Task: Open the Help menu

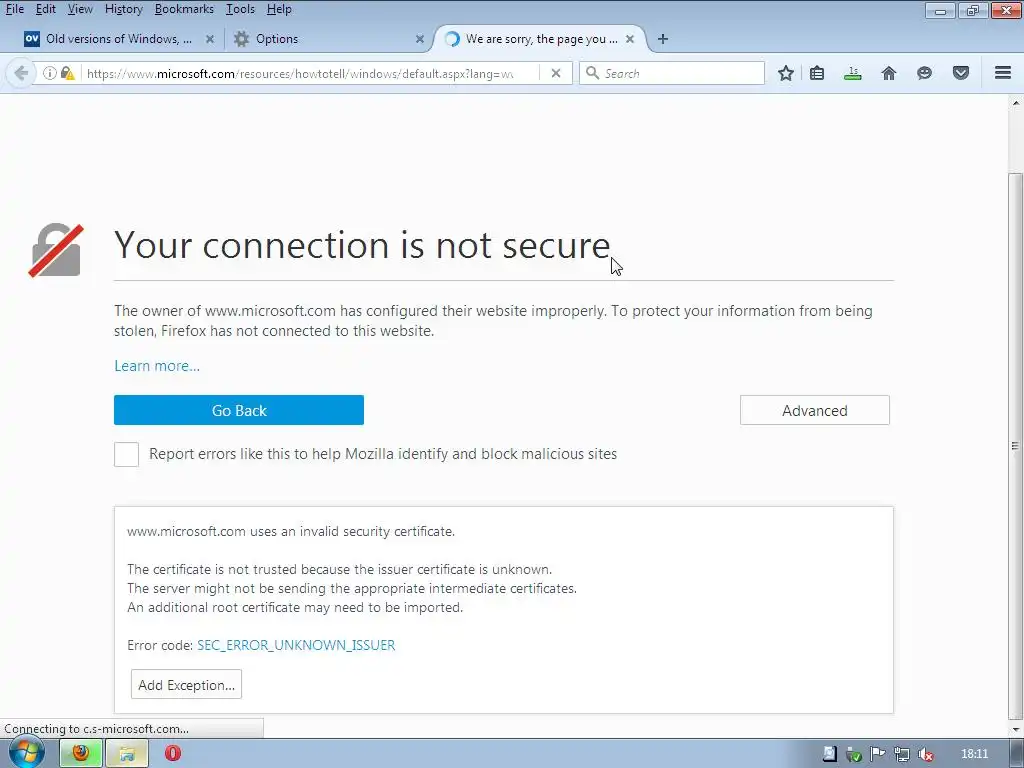Action: coord(279,9)
